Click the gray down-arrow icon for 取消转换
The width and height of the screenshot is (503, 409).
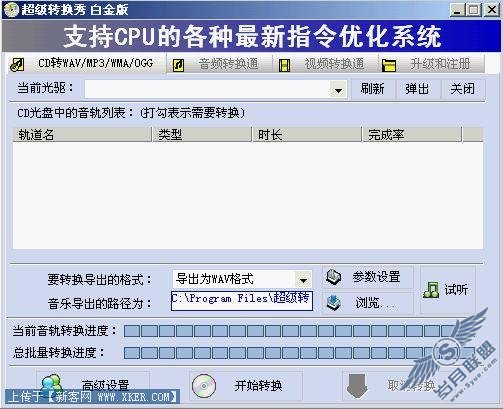[x=357, y=386]
